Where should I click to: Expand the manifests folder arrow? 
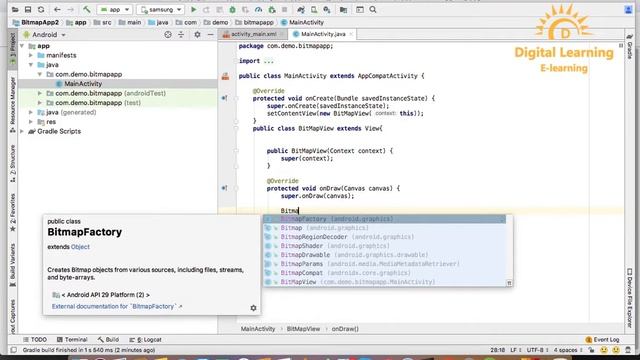click(x=31, y=55)
